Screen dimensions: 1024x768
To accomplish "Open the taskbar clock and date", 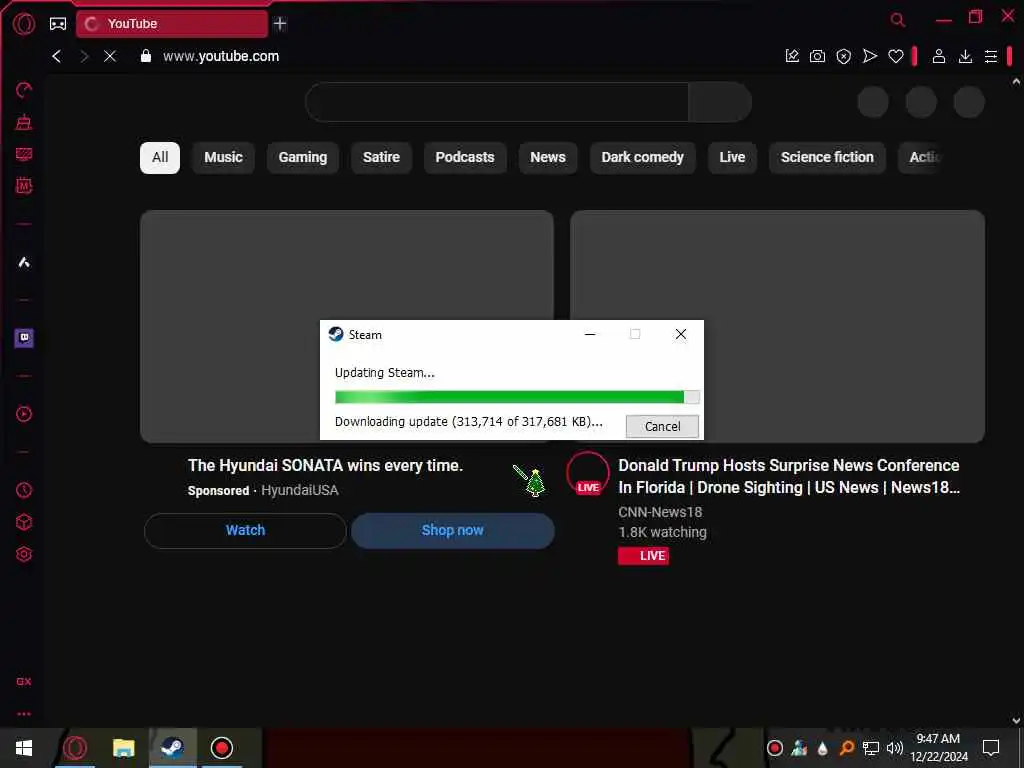I will point(938,748).
